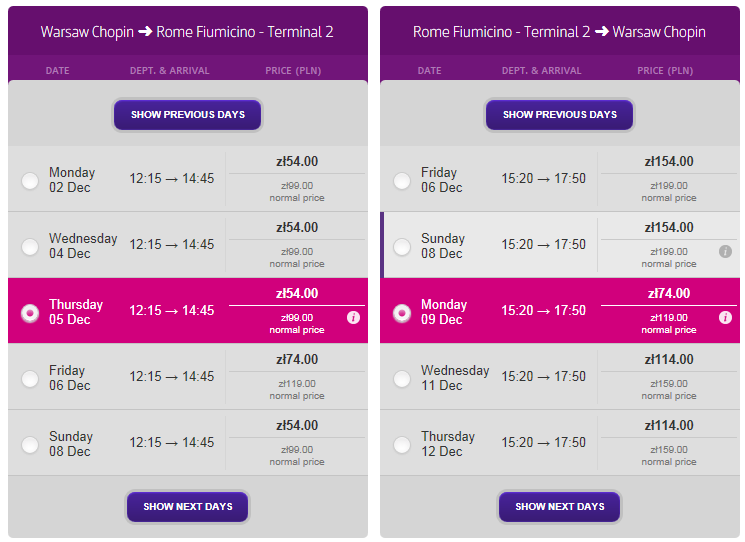Click the zł154.00 price on Friday 06 Dec return
This screenshot has height=542, width=745.
pyautogui.click(x=669, y=162)
